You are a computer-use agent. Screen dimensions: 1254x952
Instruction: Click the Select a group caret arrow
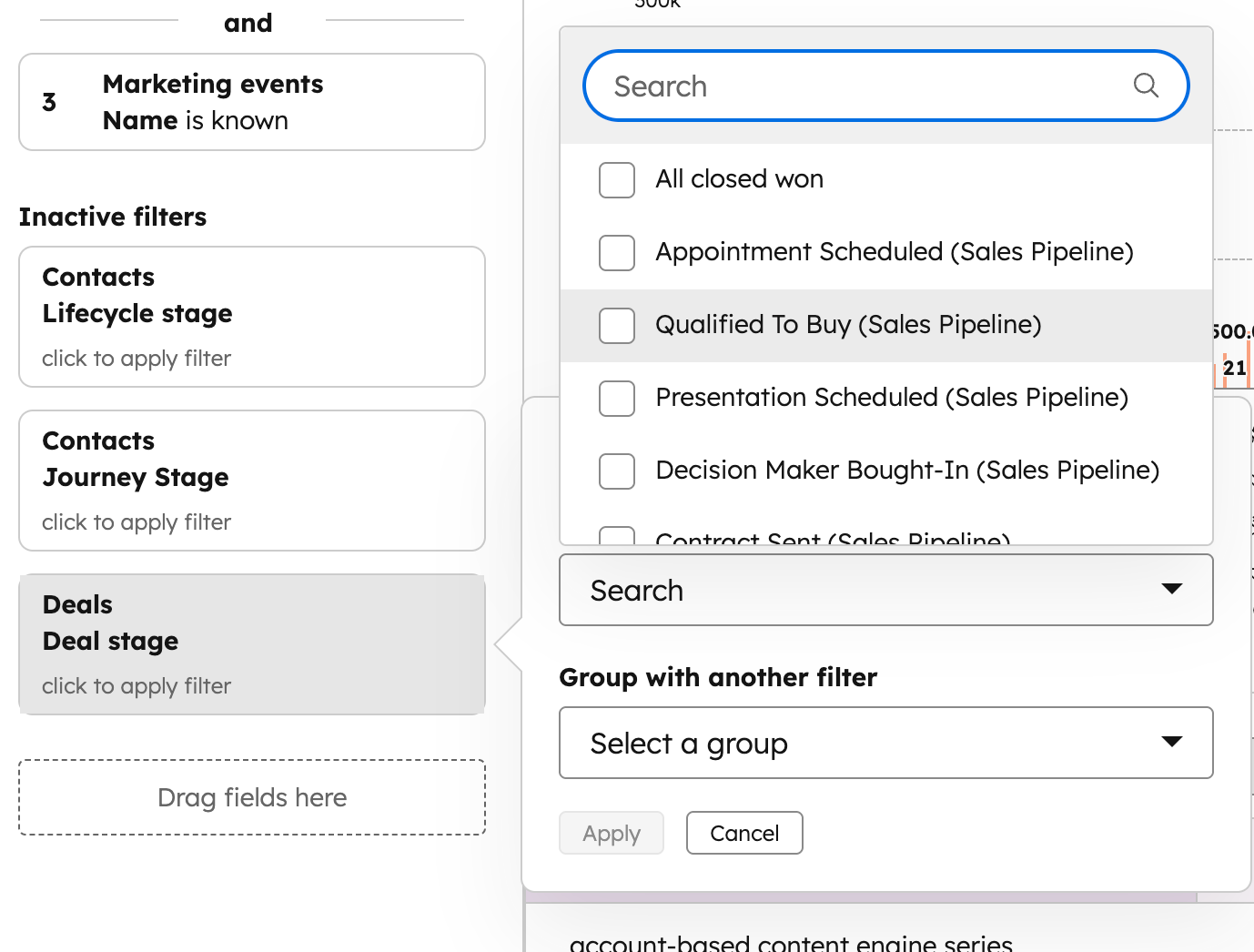[x=1172, y=743]
